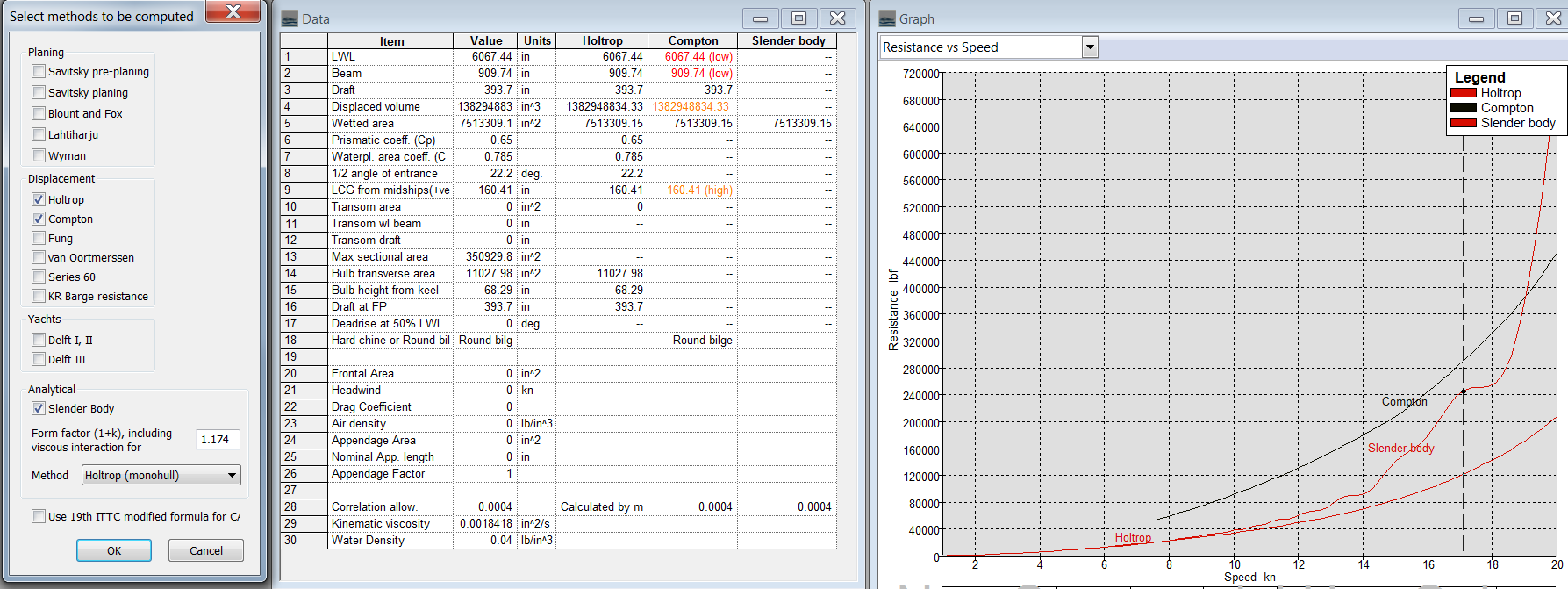Select the Bulb transverse area value 11027.98
The width and height of the screenshot is (1568, 589).
(485, 274)
